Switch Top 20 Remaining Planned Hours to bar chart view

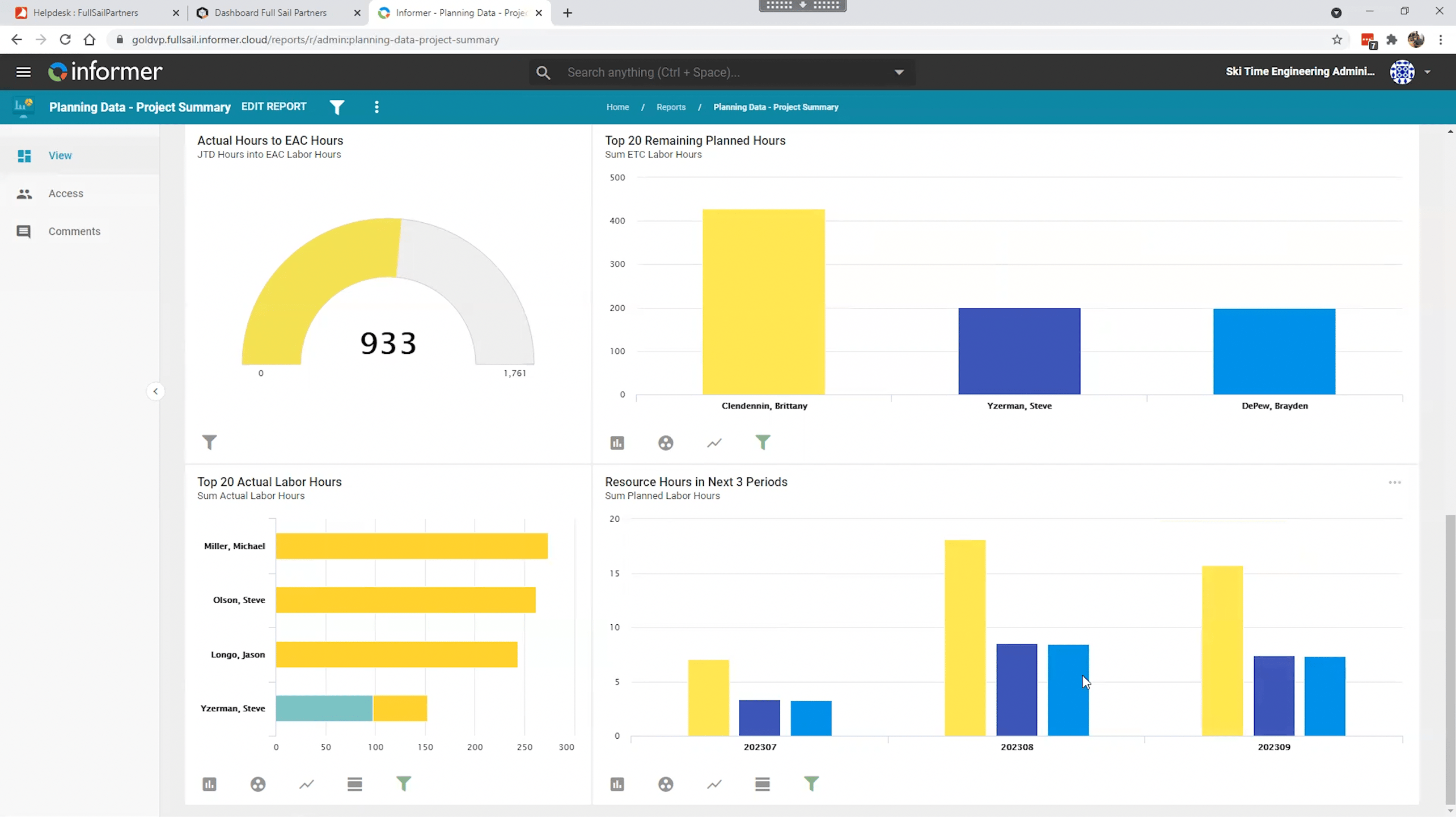point(617,442)
